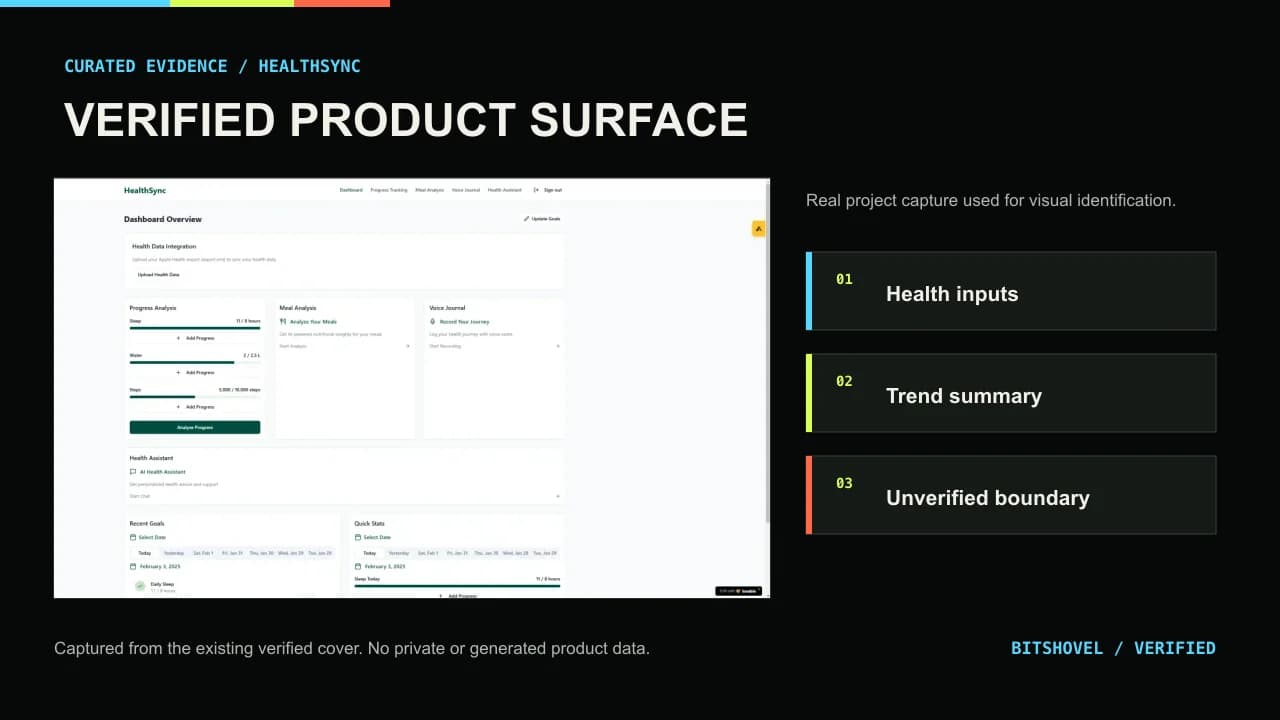Click the Steps progress bar

point(195,397)
